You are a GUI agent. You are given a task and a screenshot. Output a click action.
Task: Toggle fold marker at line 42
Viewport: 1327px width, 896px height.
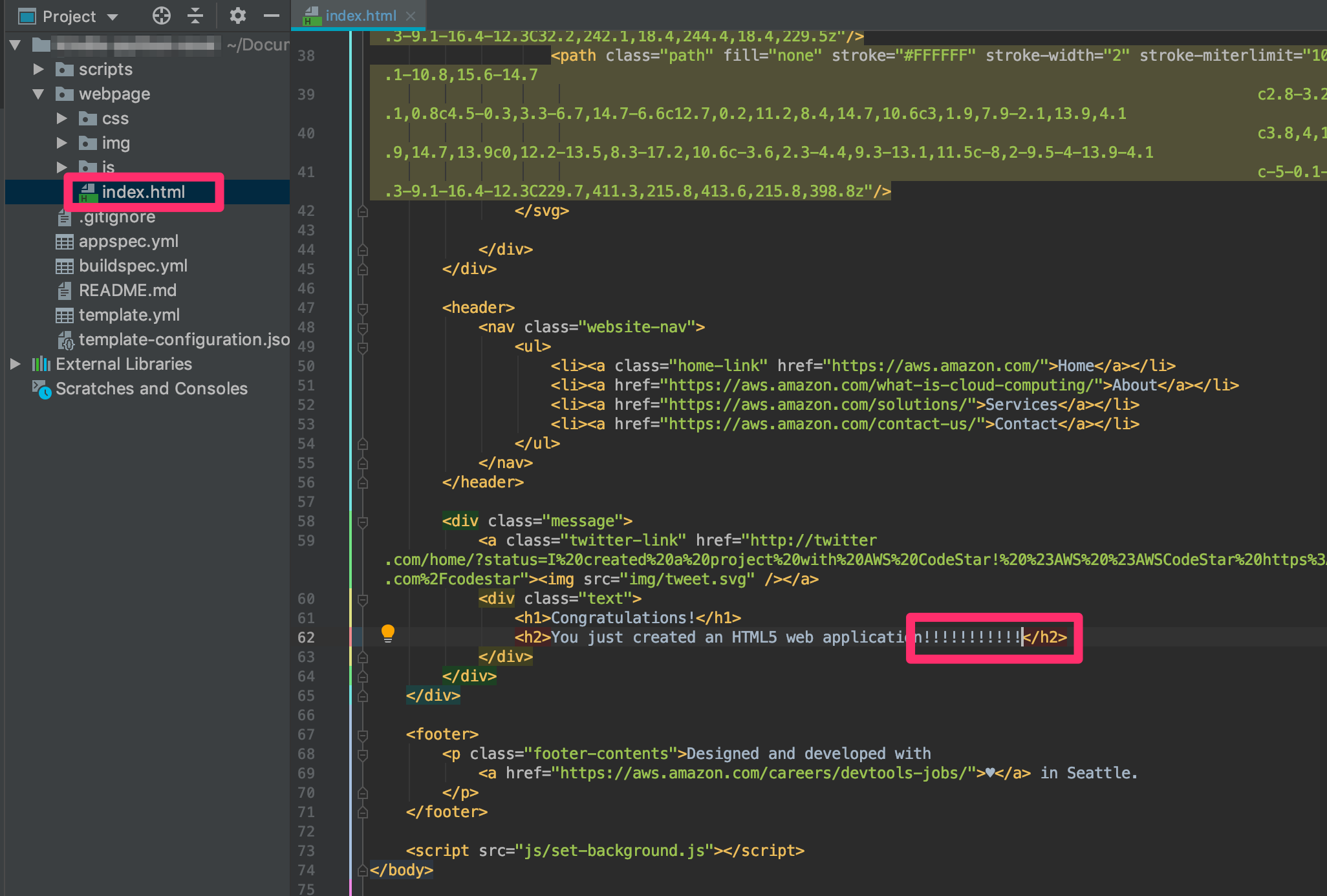point(363,211)
